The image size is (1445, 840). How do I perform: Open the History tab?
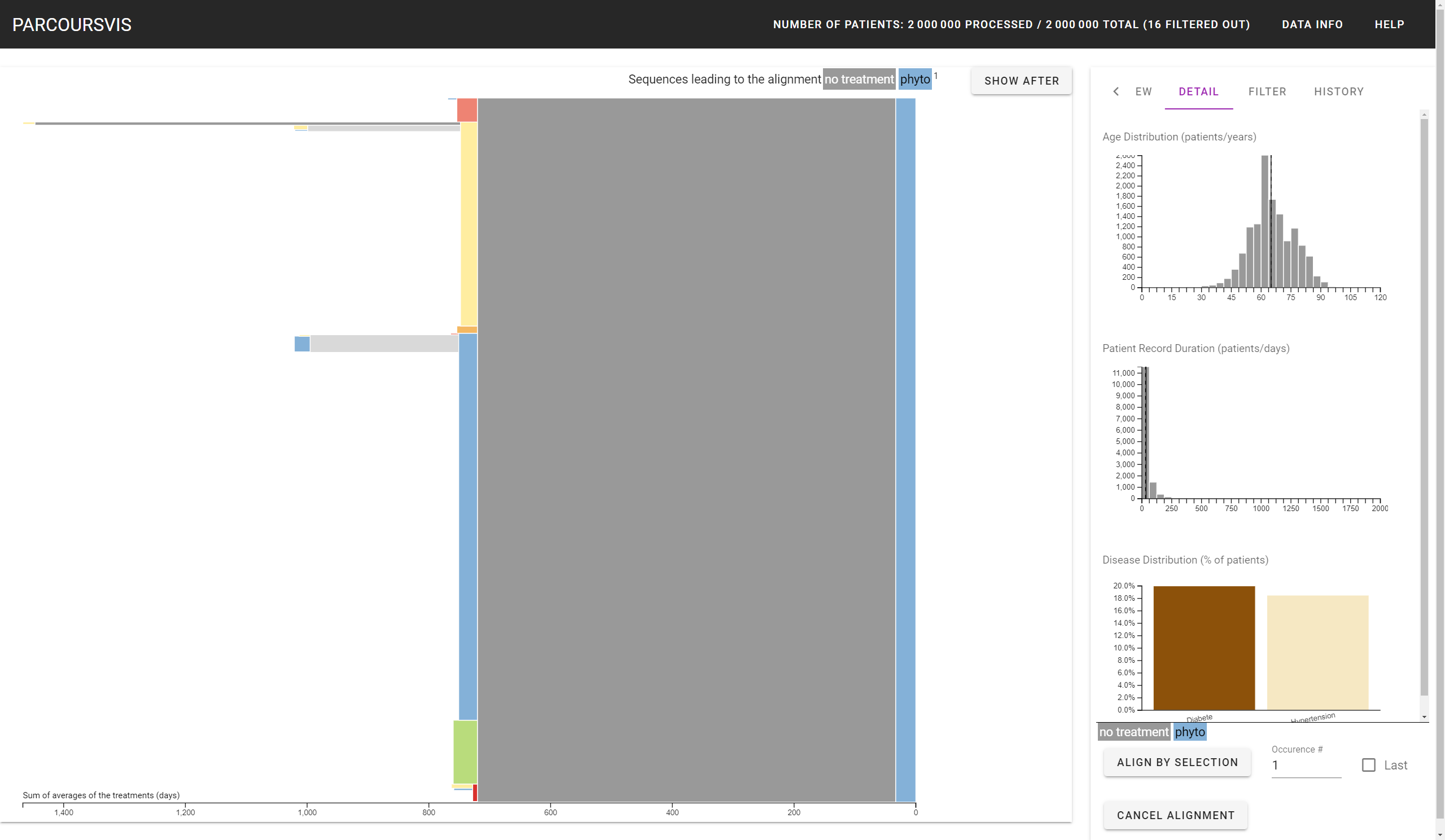pos(1338,92)
